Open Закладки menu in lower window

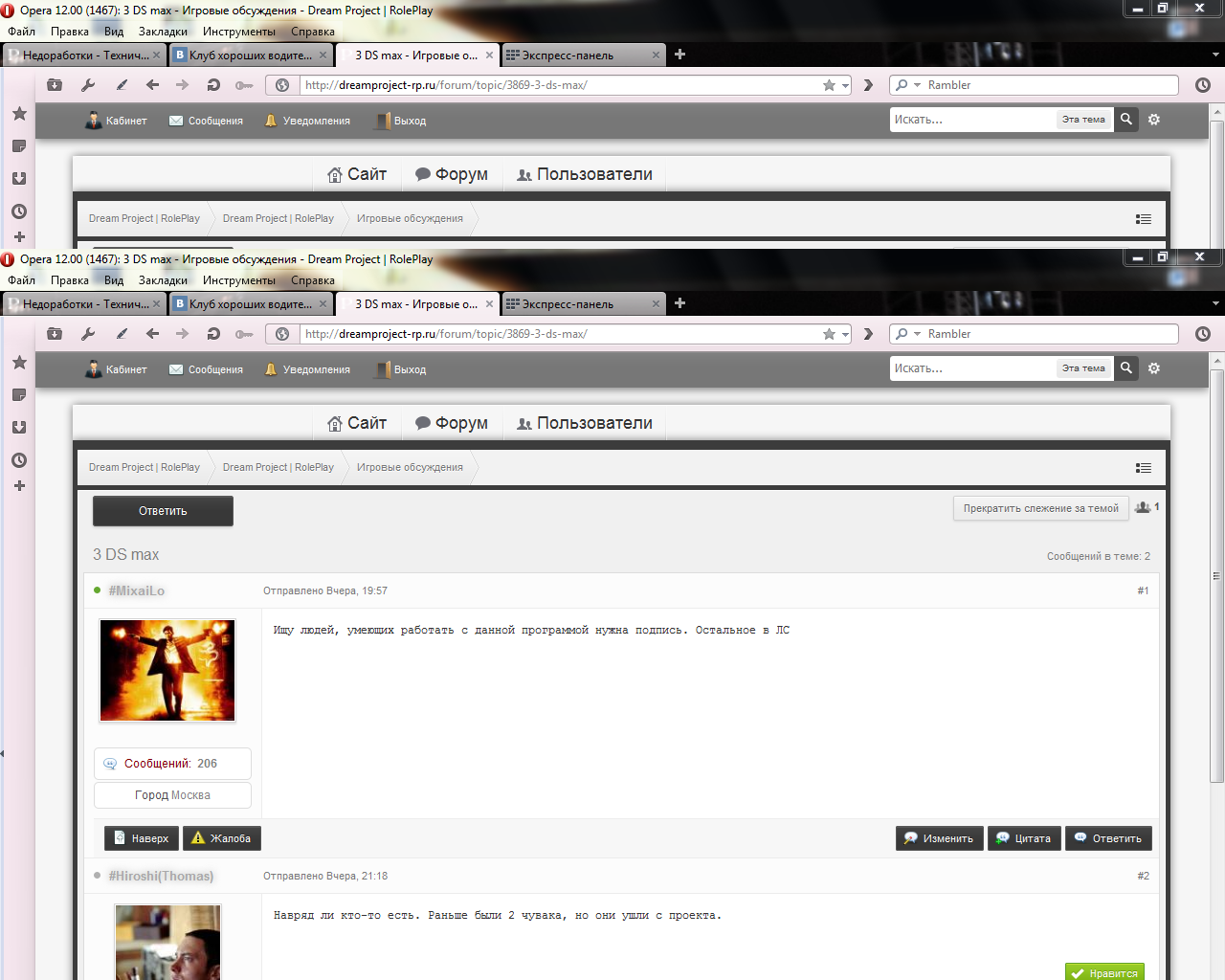pos(163,280)
